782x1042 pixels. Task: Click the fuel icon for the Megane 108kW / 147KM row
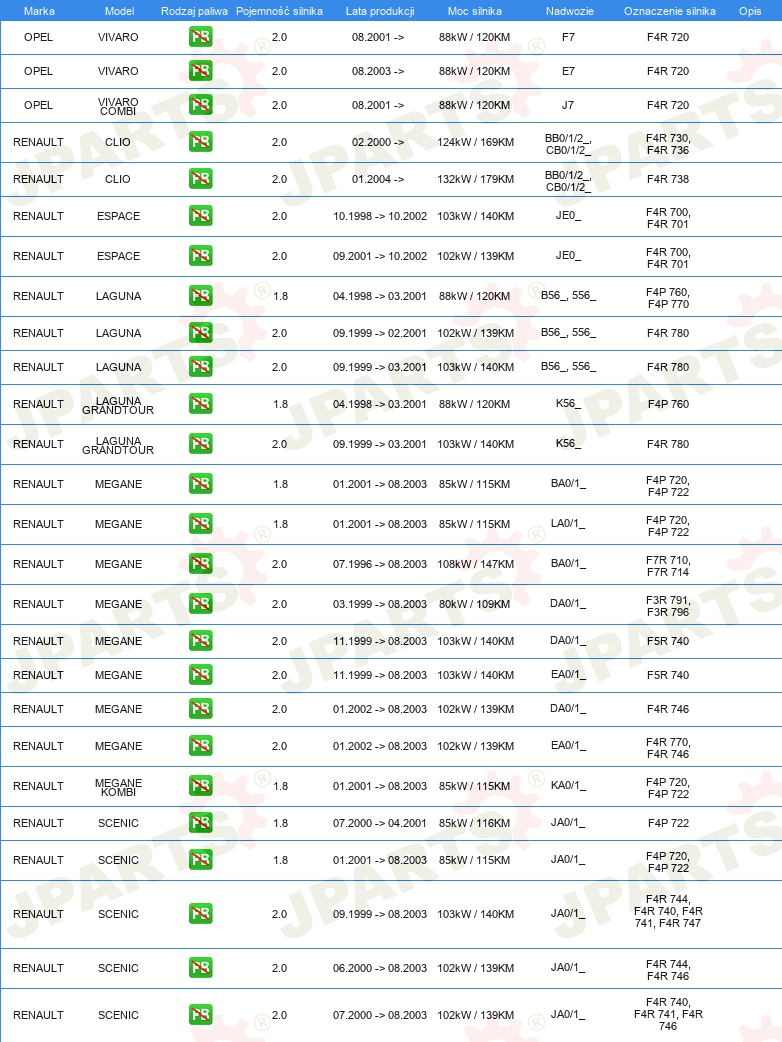point(201,564)
